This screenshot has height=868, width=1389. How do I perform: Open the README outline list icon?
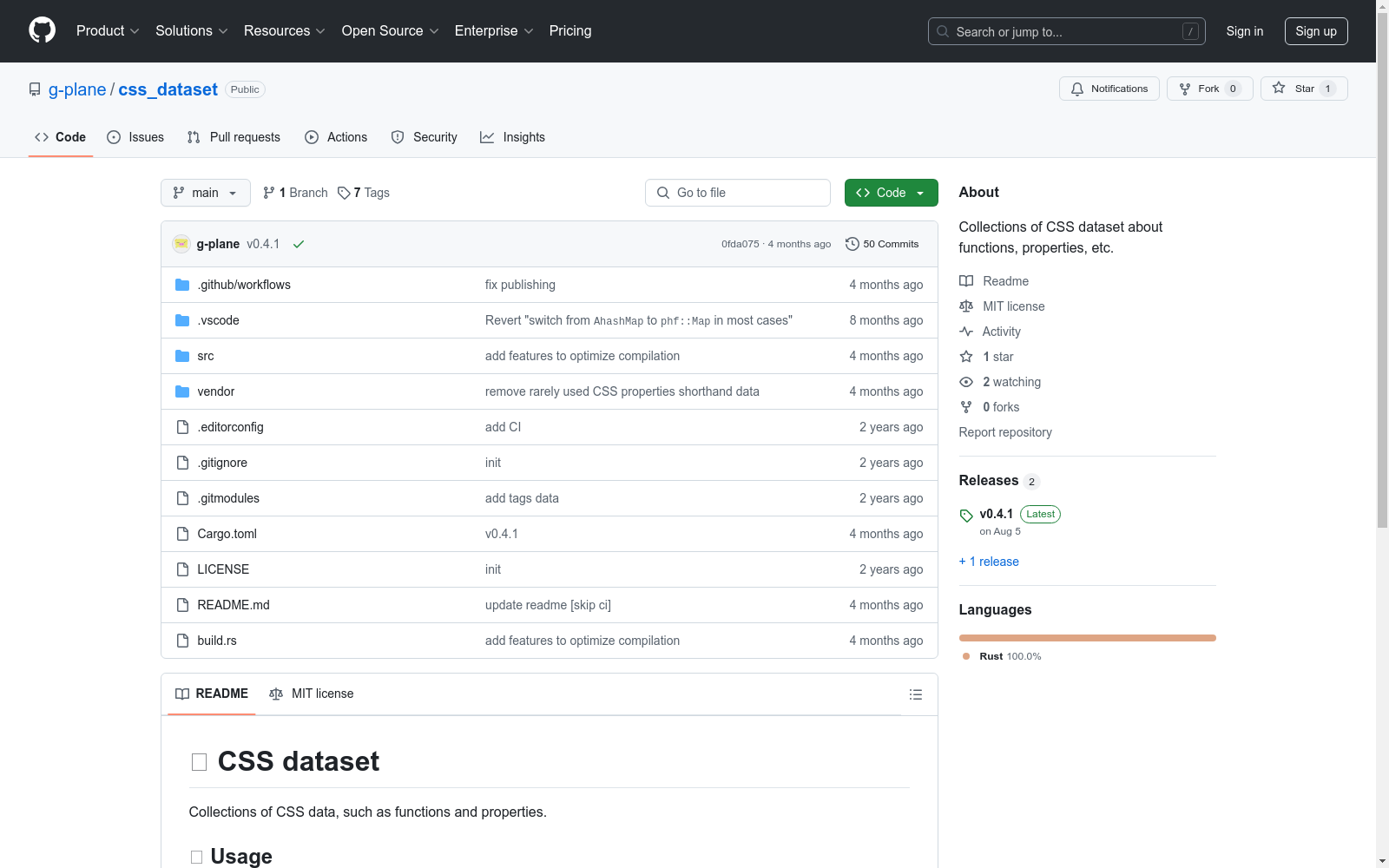(915, 694)
